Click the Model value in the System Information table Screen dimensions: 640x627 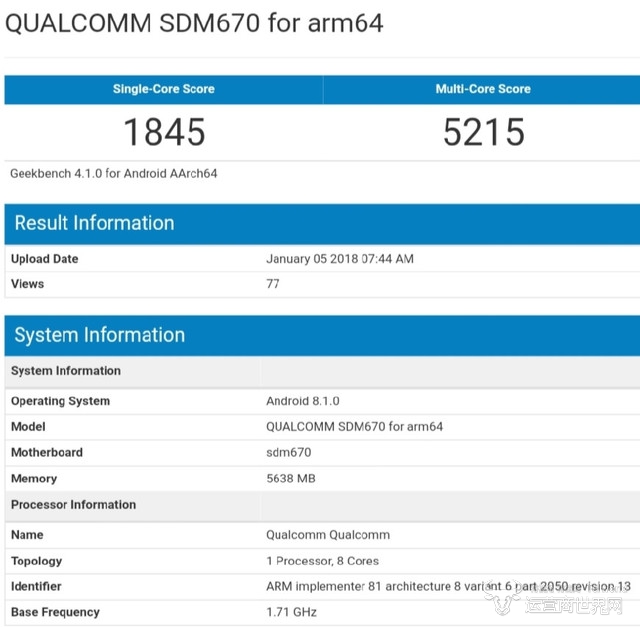354,427
